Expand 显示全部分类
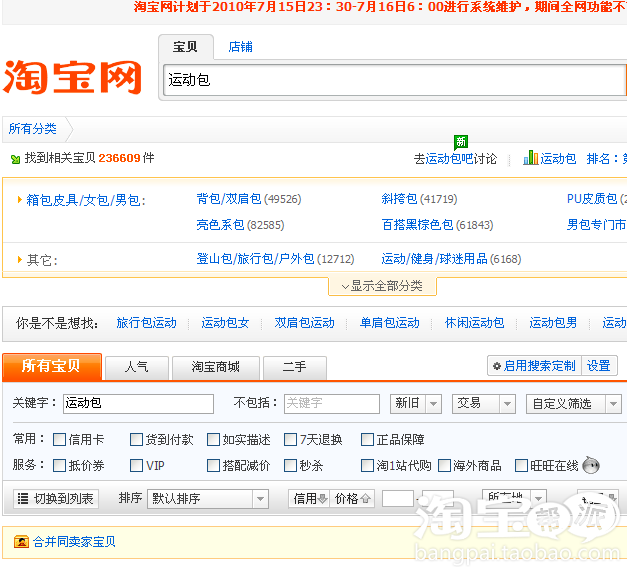Image resolution: width=627 pixels, height=567 pixels. (x=382, y=286)
